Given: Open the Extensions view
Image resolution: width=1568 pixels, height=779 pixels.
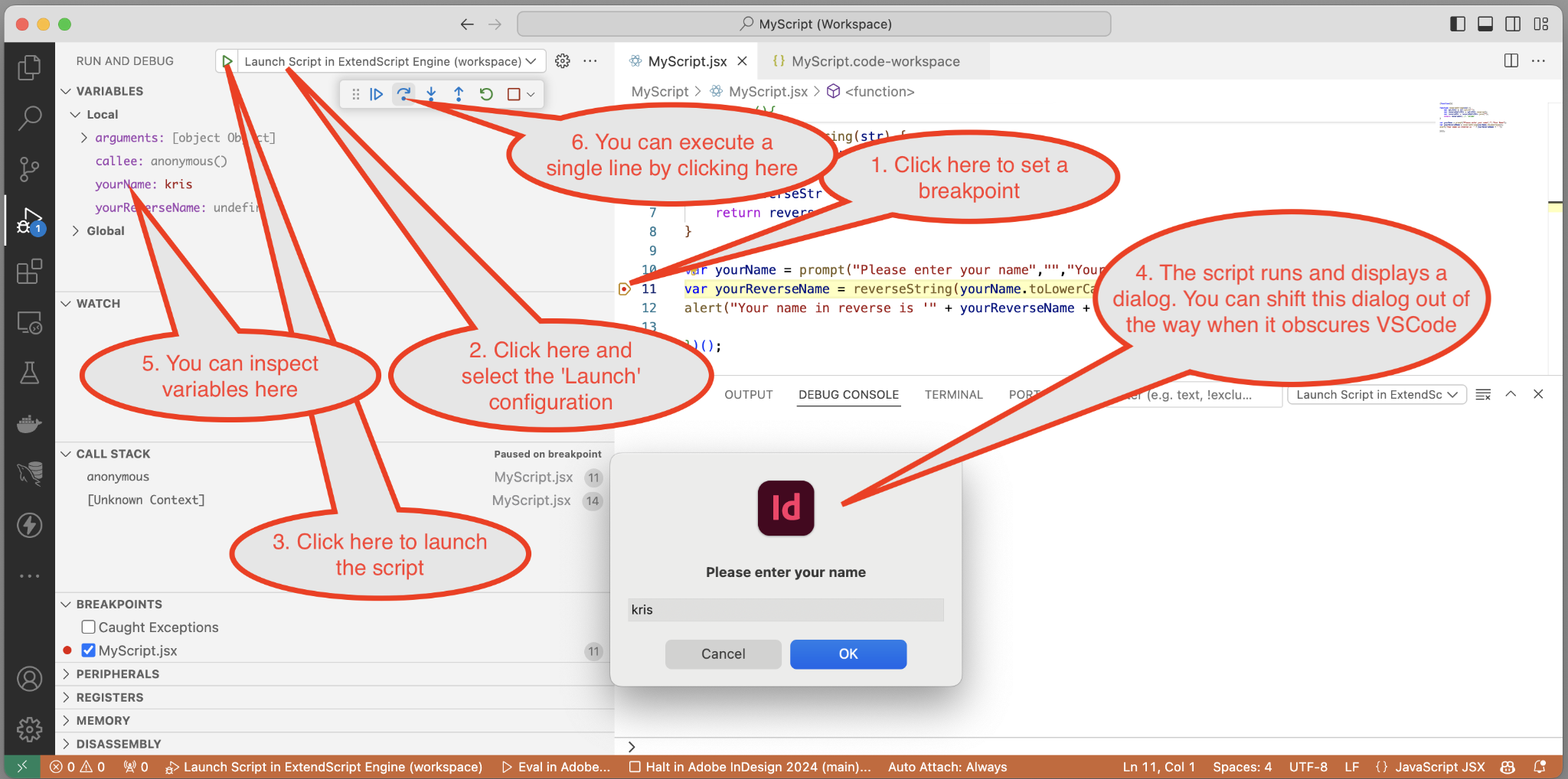Looking at the screenshot, I should click(29, 272).
